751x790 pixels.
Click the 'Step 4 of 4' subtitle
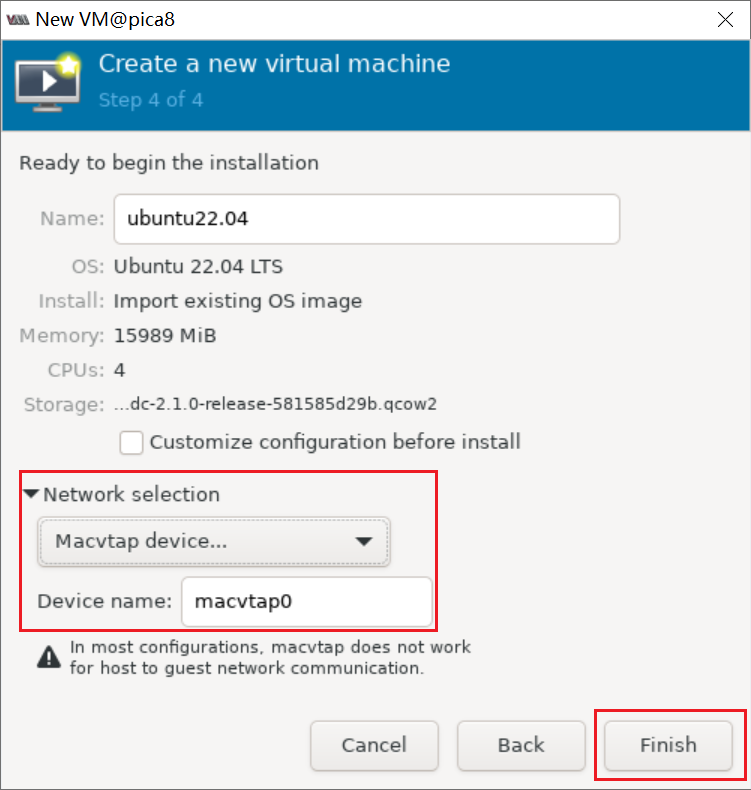coord(150,100)
